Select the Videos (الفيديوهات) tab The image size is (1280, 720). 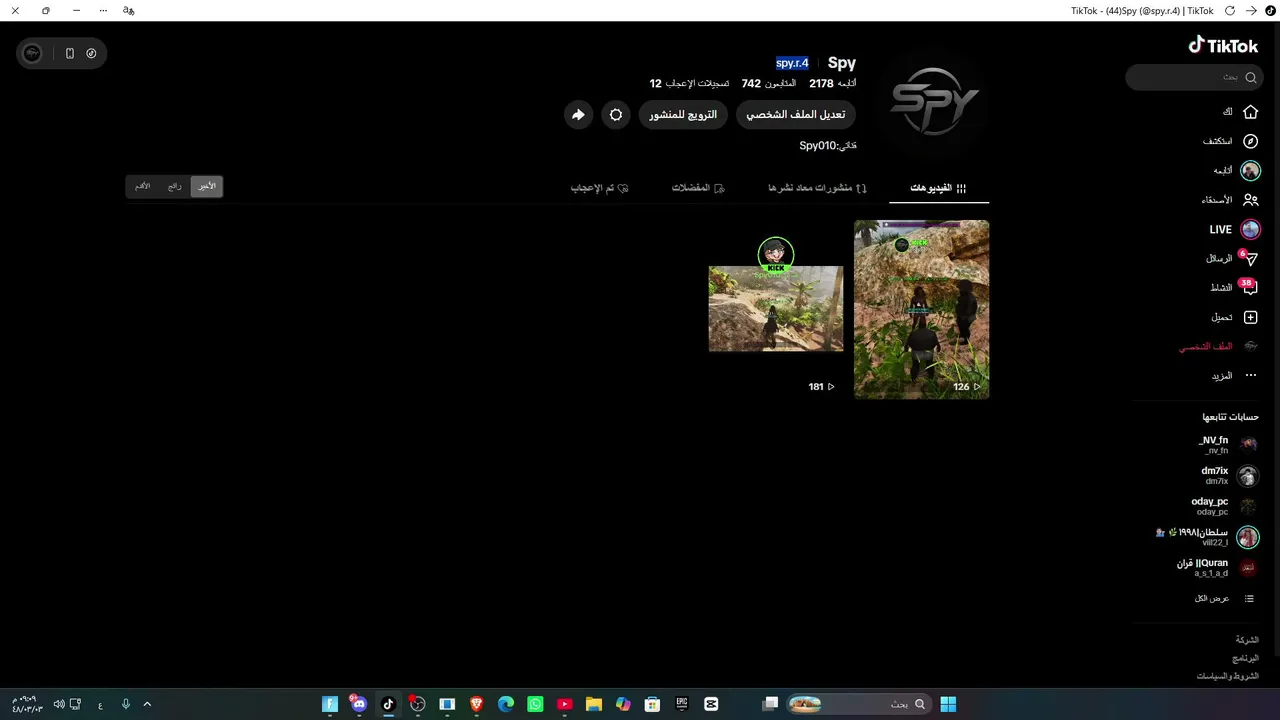coord(938,188)
